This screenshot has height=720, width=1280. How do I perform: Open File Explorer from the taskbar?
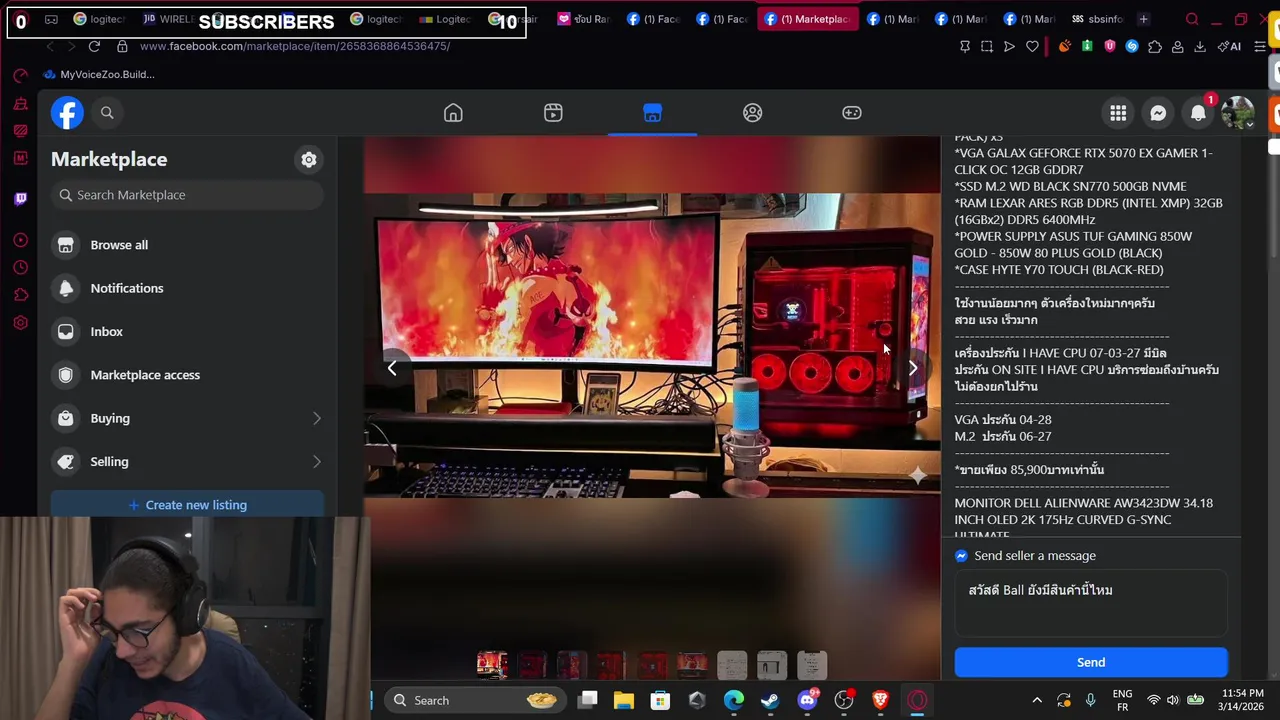pos(624,700)
